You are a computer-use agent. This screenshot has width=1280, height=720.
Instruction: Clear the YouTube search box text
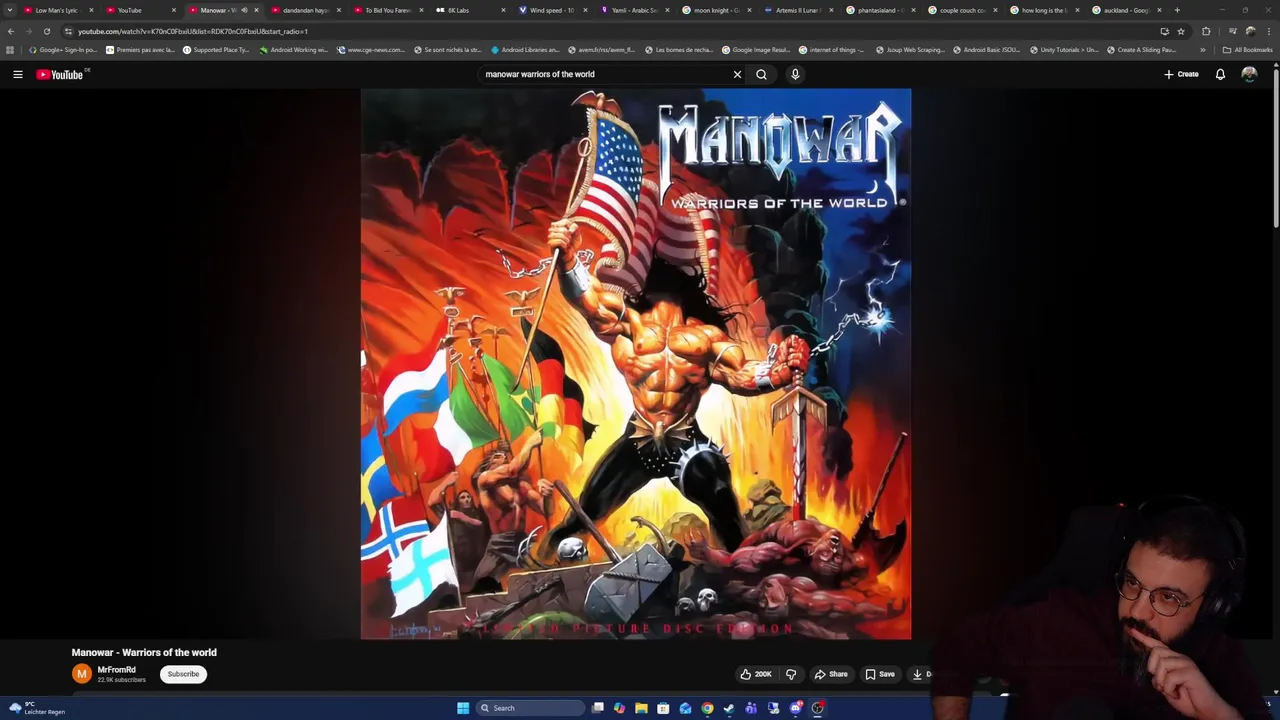737,74
